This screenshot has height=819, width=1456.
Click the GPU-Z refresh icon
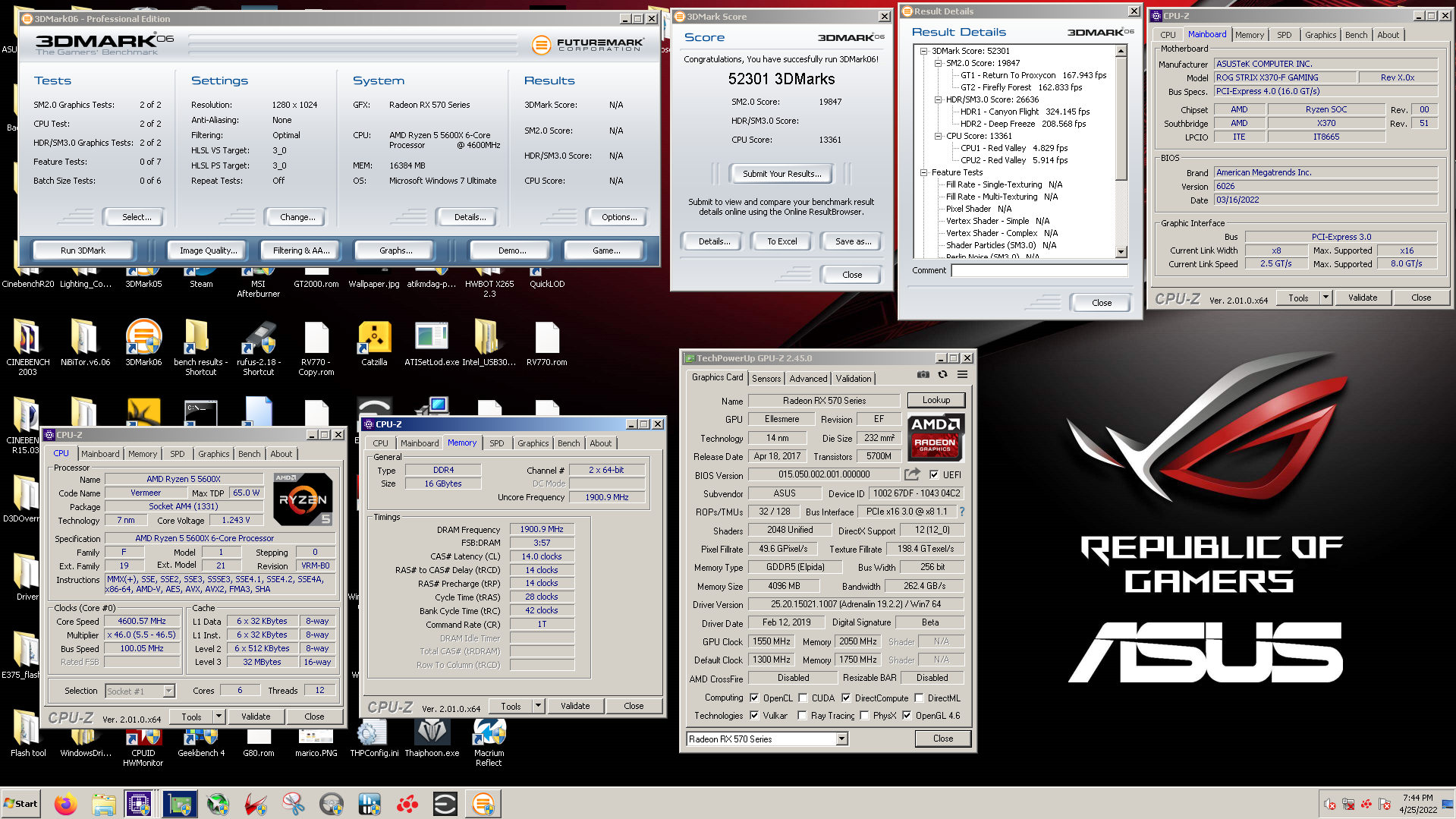pos(942,374)
